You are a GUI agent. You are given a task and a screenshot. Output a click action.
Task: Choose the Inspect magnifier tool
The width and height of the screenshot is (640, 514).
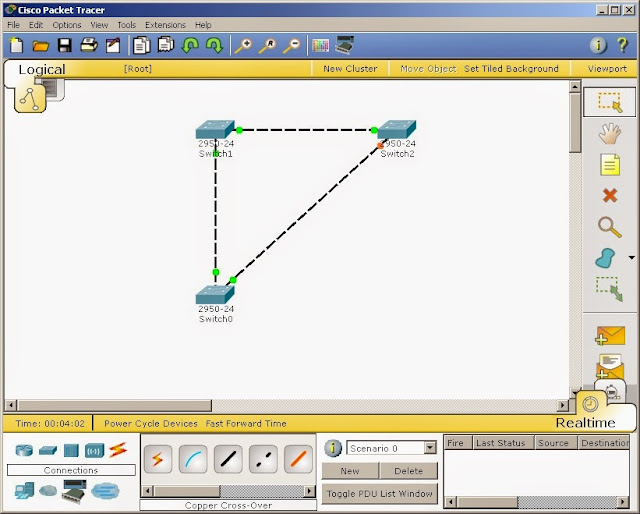[x=610, y=227]
